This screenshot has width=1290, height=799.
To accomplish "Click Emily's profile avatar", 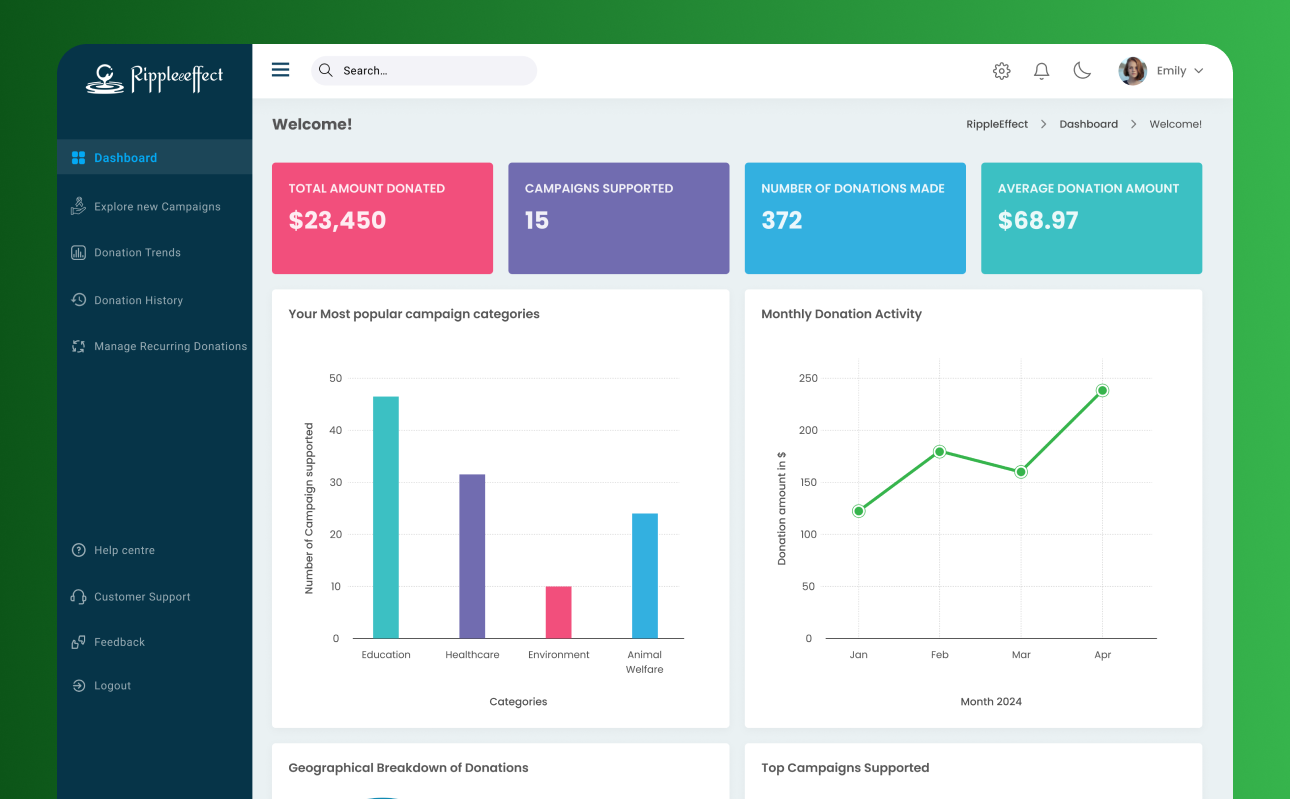I will tap(1132, 71).
